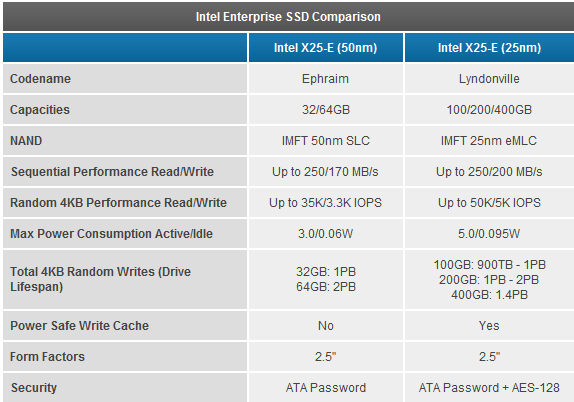Viewport: 574px width, 402px height.
Task: Click the Power Safe Write Cache label
Action: point(79,326)
